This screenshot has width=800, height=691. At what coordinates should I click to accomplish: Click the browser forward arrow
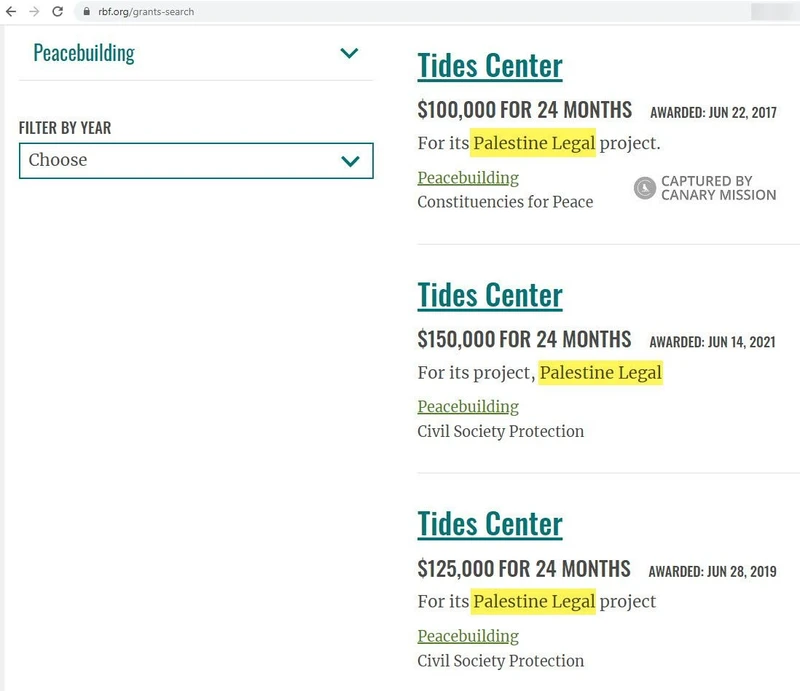coord(35,12)
